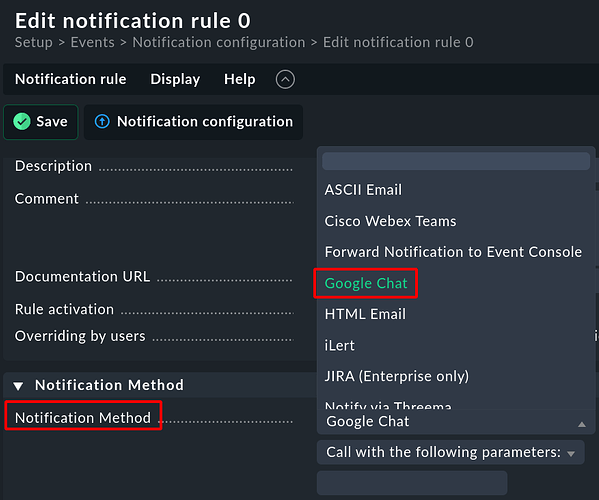
Task: Go to Notification configuration button
Action: point(193,122)
